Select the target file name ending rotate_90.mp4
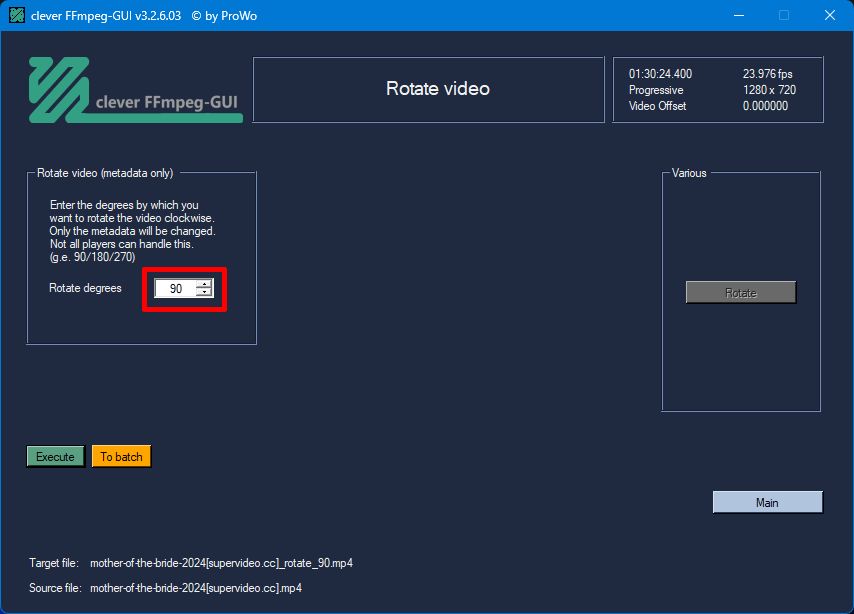 (221, 563)
